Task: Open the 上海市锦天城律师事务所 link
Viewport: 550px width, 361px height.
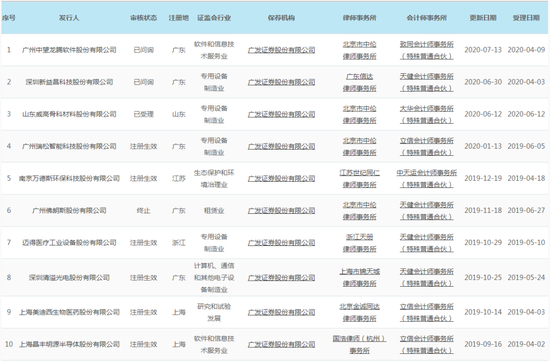Action: [x=360, y=278]
